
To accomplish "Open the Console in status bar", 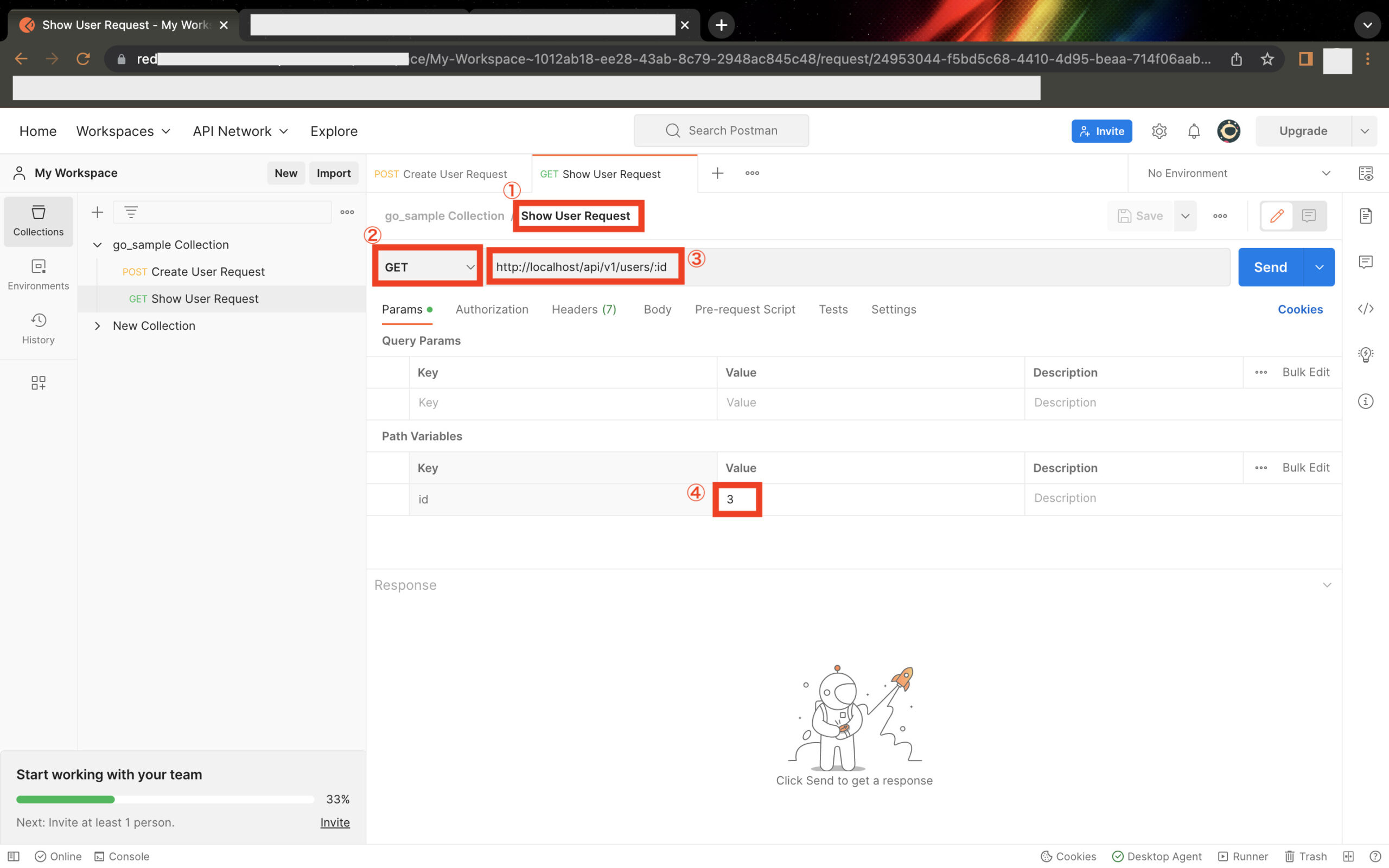I will (x=122, y=856).
